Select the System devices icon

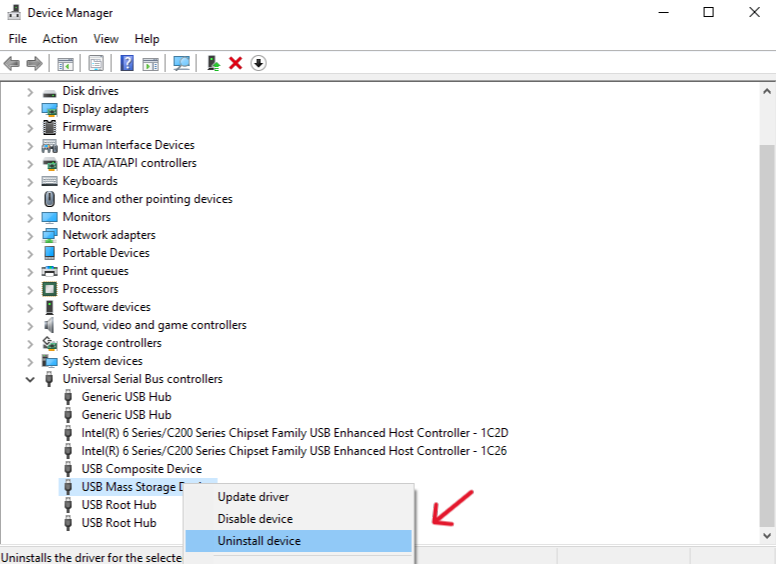click(49, 361)
